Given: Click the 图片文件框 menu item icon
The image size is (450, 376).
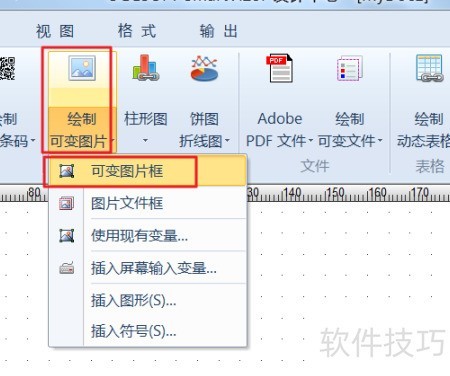Looking at the screenshot, I should click(x=67, y=203).
